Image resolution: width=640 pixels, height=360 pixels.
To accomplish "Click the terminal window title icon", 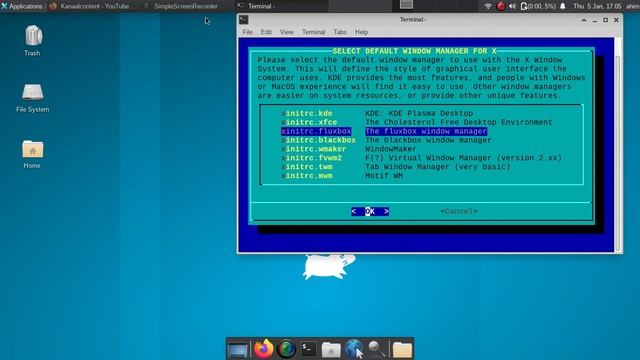I will 244,20.
